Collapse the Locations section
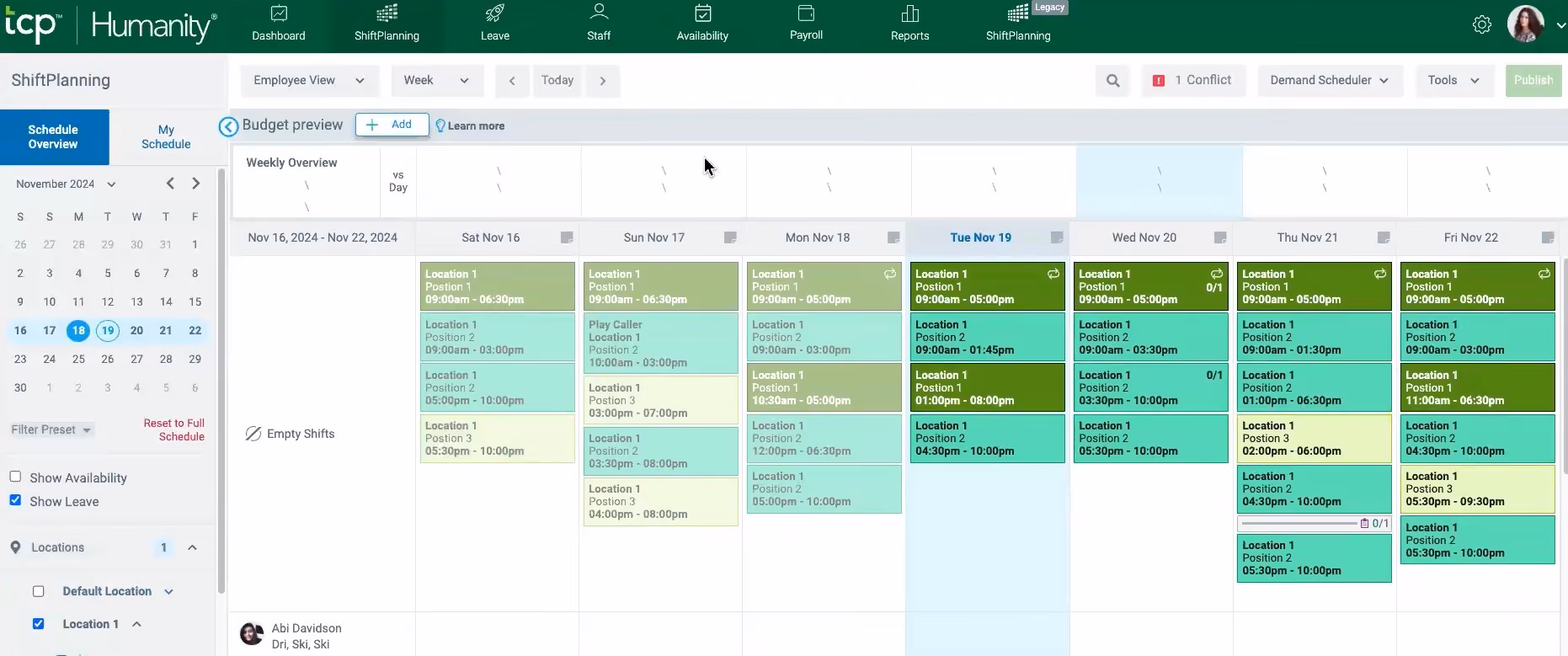 [192, 547]
